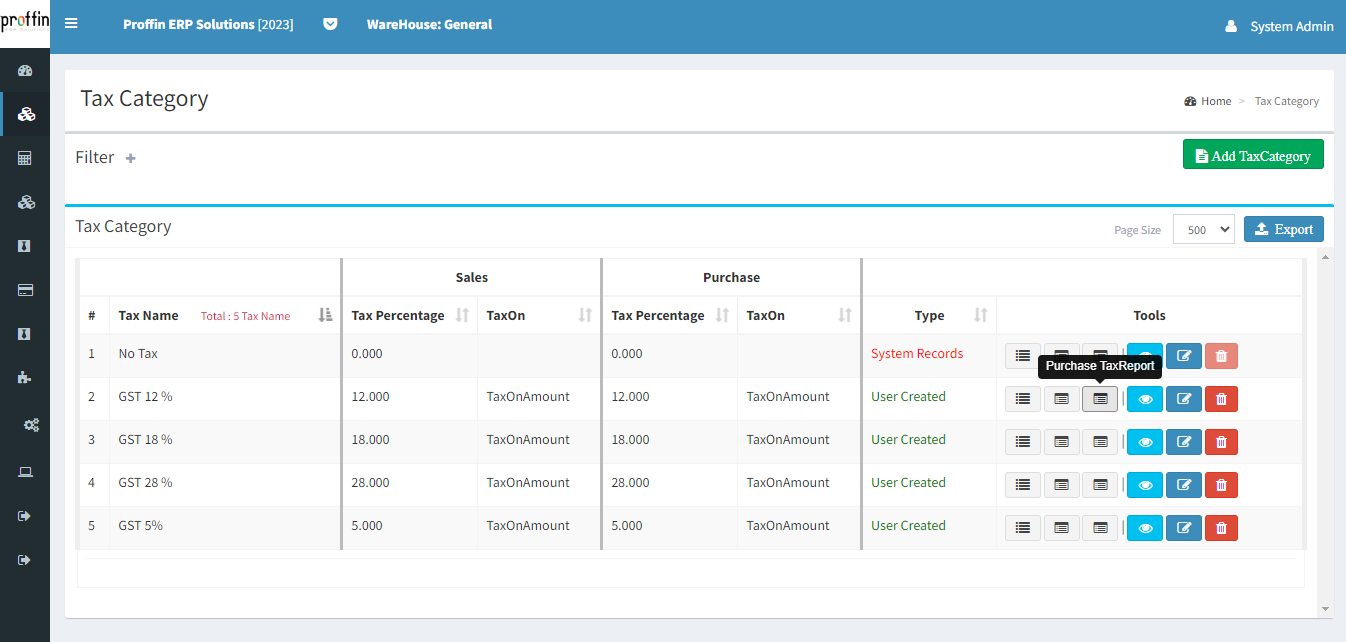Viewport: 1346px width, 642px height.
Task: Go to Home breadcrumb link
Action: (1208, 101)
